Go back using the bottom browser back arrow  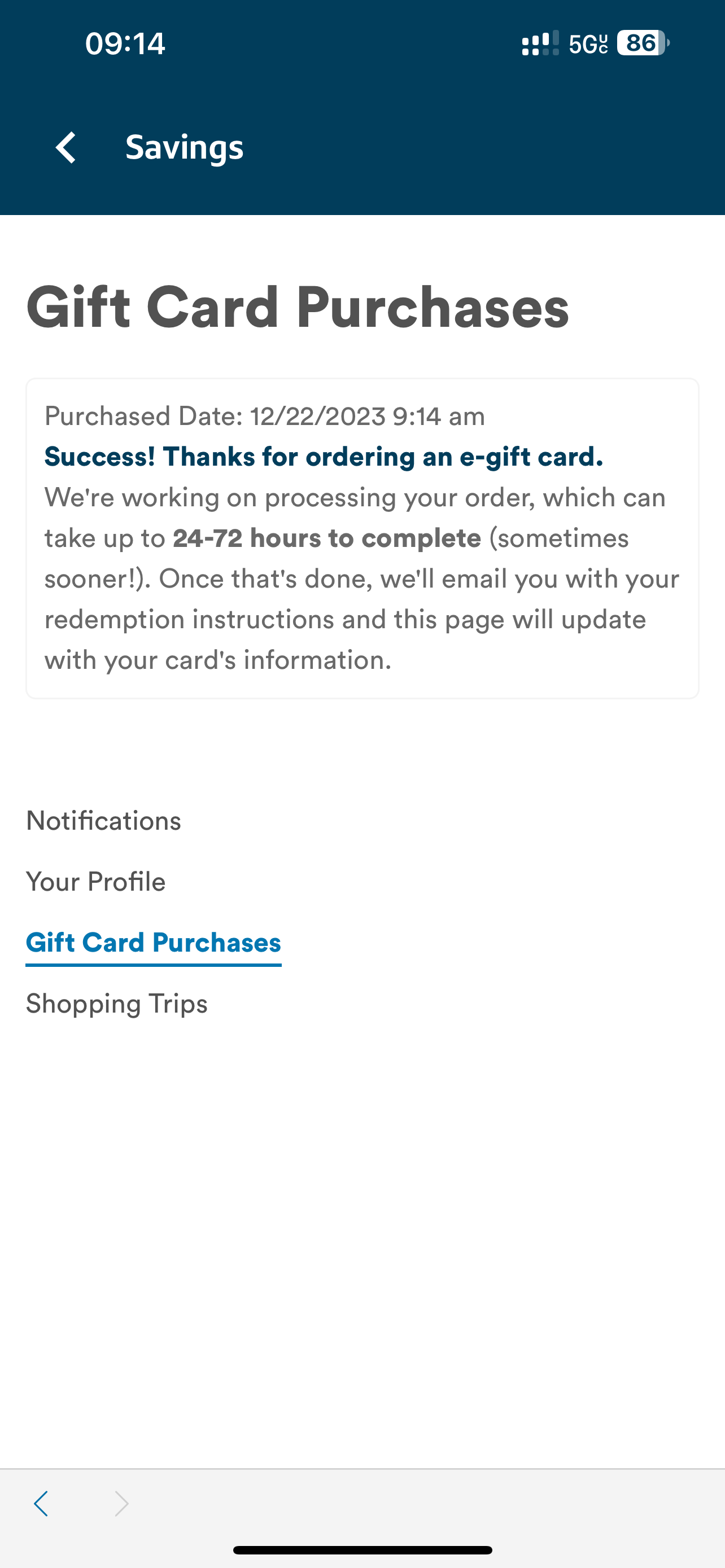tap(41, 1504)
